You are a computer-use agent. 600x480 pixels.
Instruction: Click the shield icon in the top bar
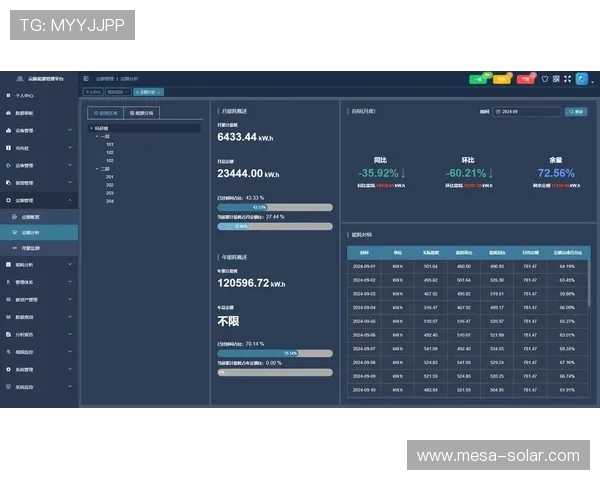(544, 78)
